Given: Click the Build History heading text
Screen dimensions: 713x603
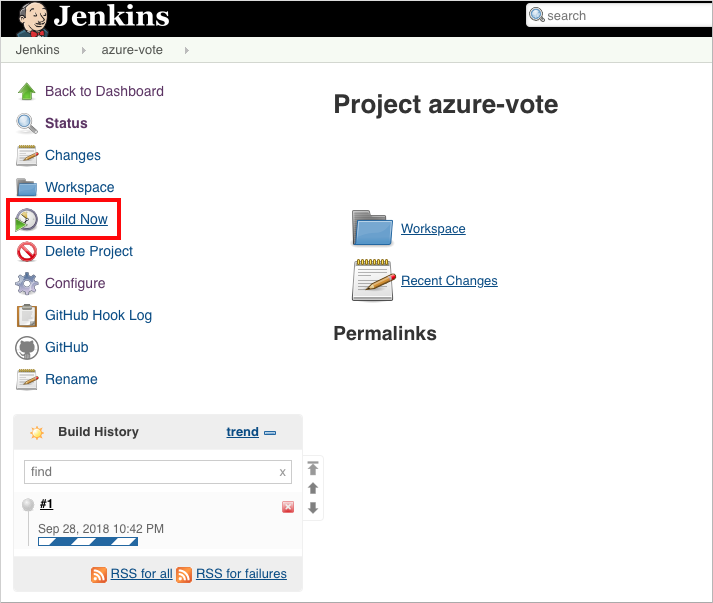Looking at the screenshot, I should pos(98,432).
